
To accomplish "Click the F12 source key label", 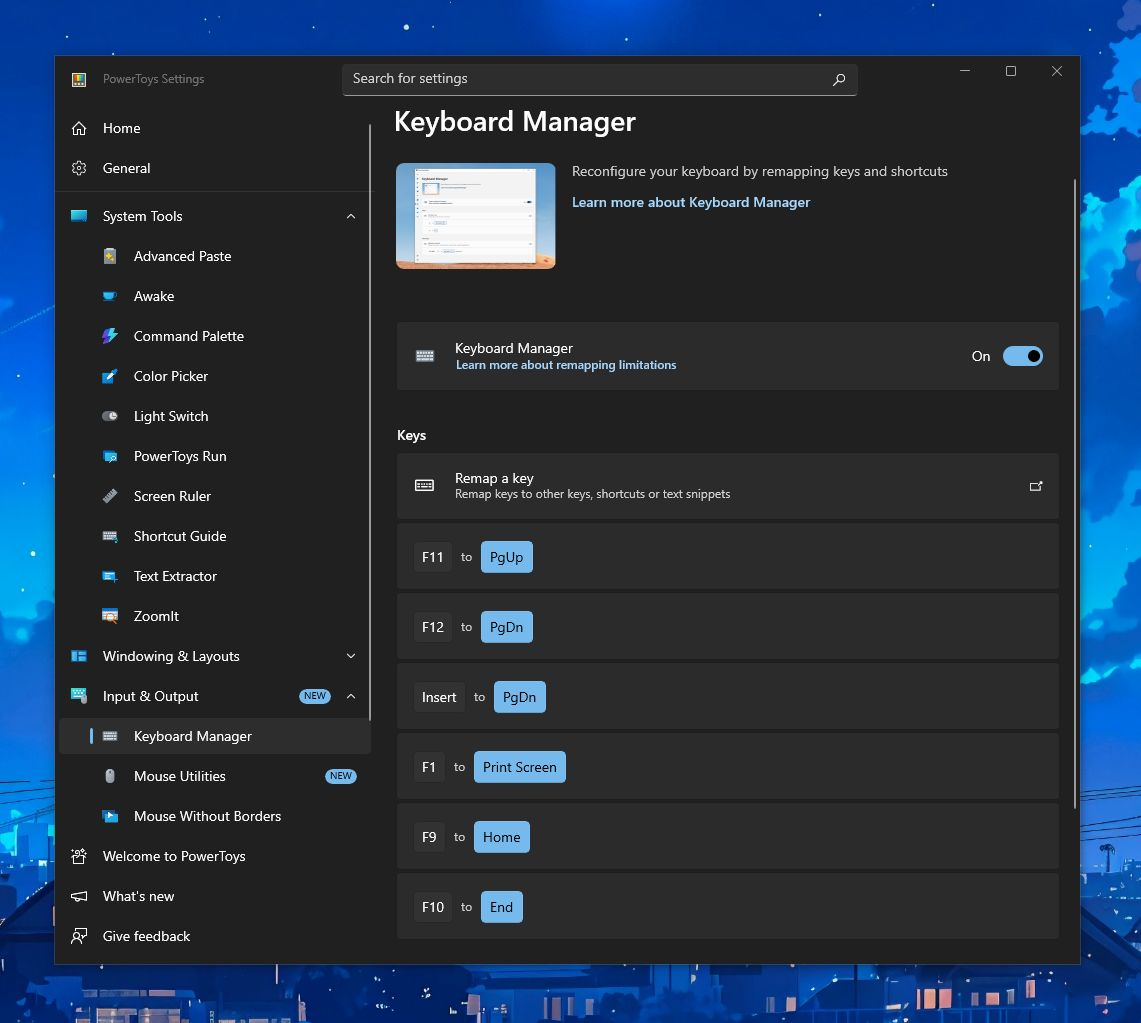I will [432, 627].
